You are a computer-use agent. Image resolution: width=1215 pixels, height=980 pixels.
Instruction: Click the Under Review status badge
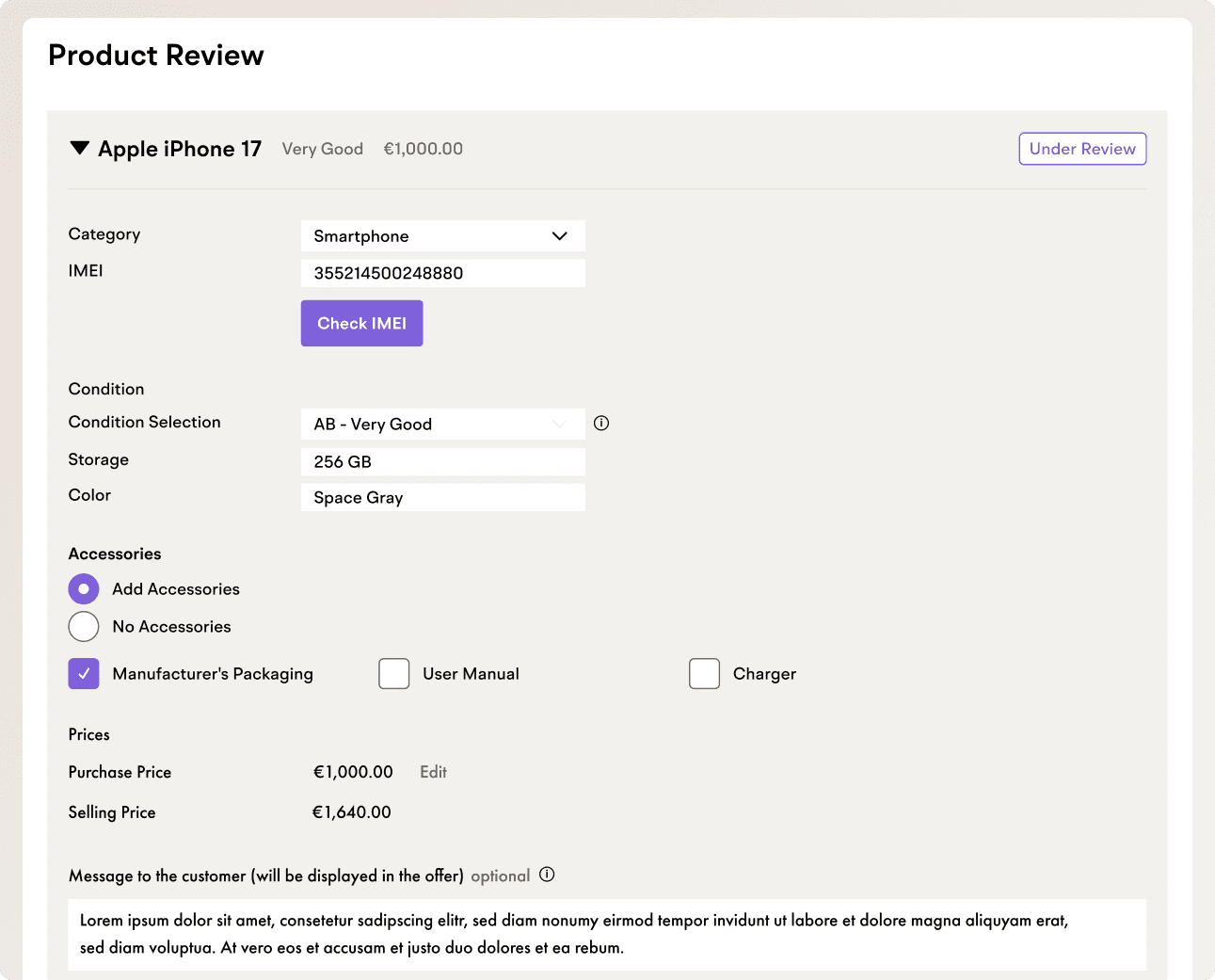[1082, 149]
